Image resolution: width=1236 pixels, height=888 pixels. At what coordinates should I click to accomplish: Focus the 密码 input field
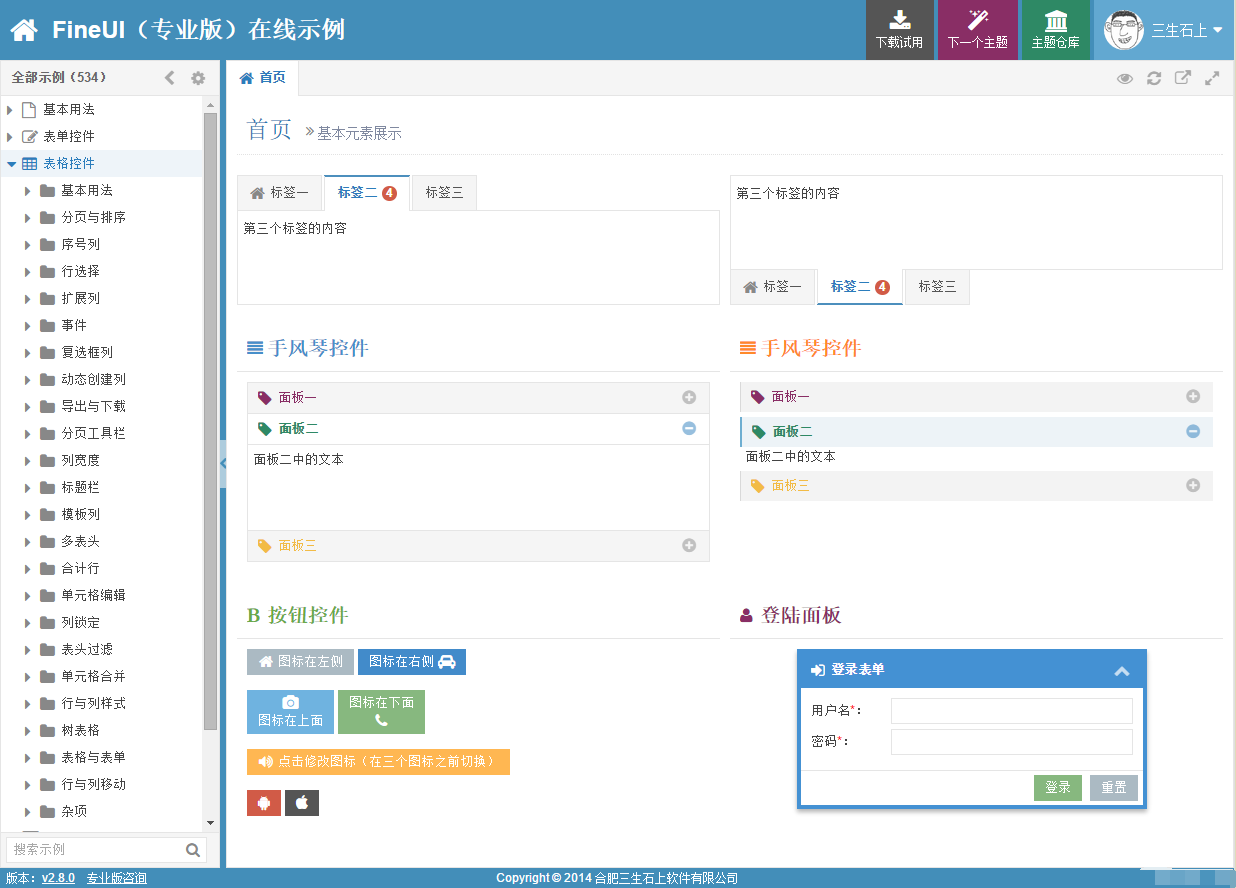(x=1012, y=742)
